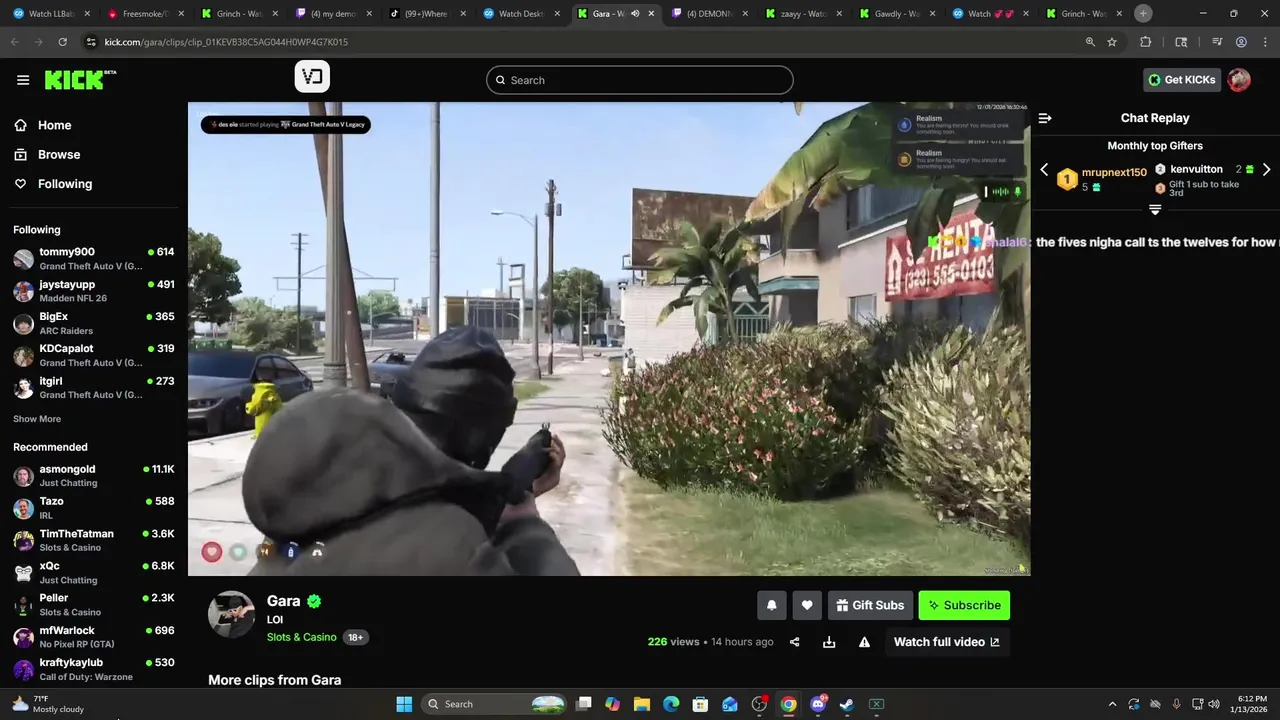
Task: Download the clip
Action: [829, 642]
